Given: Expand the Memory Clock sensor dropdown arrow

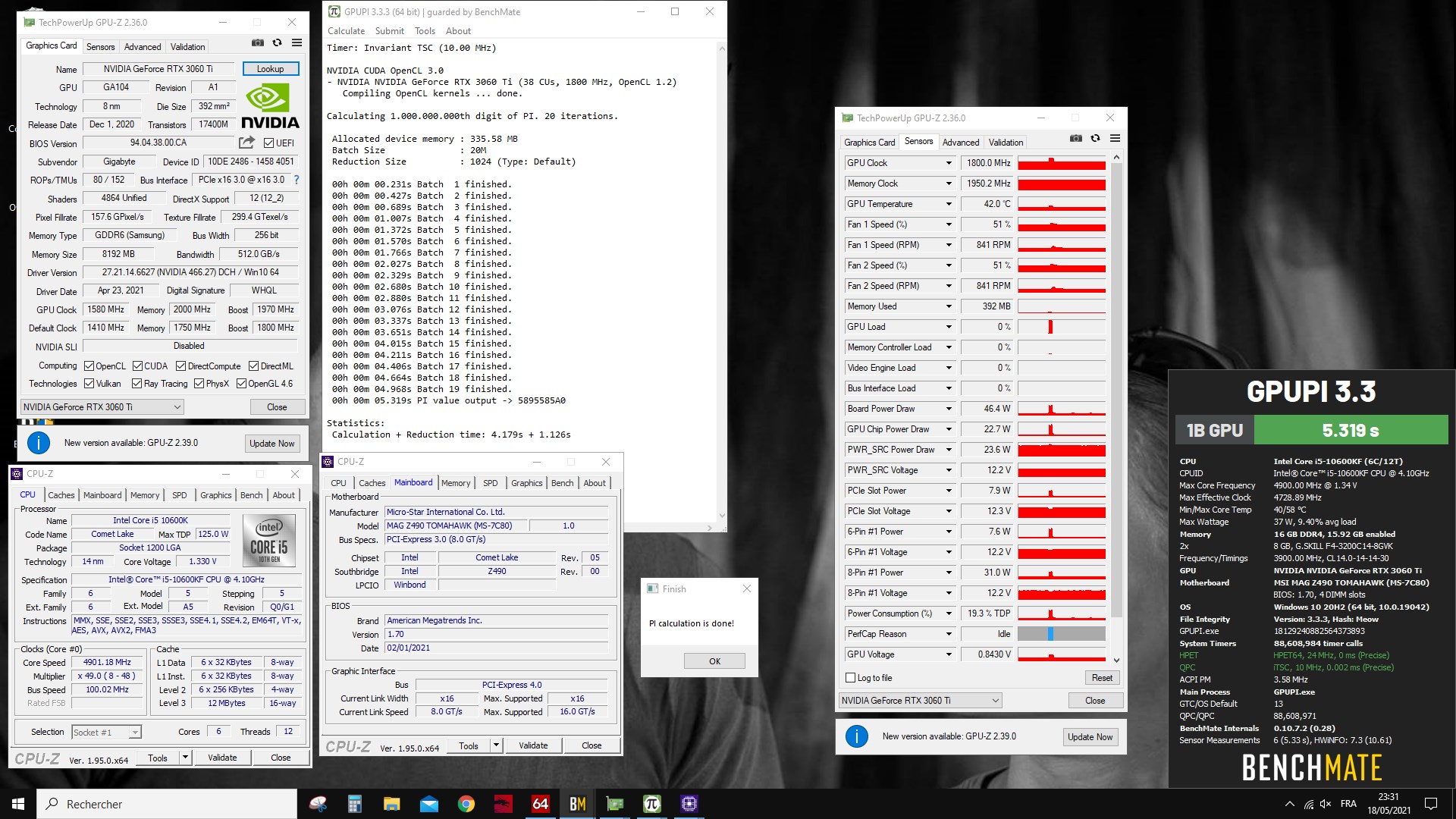Looking at the screenshot, I should coord(948,184).
